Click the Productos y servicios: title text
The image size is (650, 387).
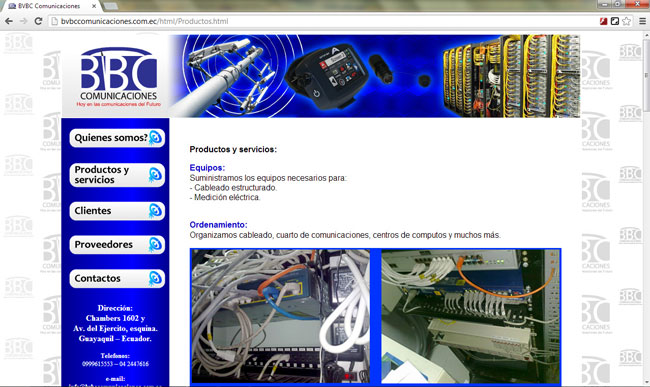(233, 150)
